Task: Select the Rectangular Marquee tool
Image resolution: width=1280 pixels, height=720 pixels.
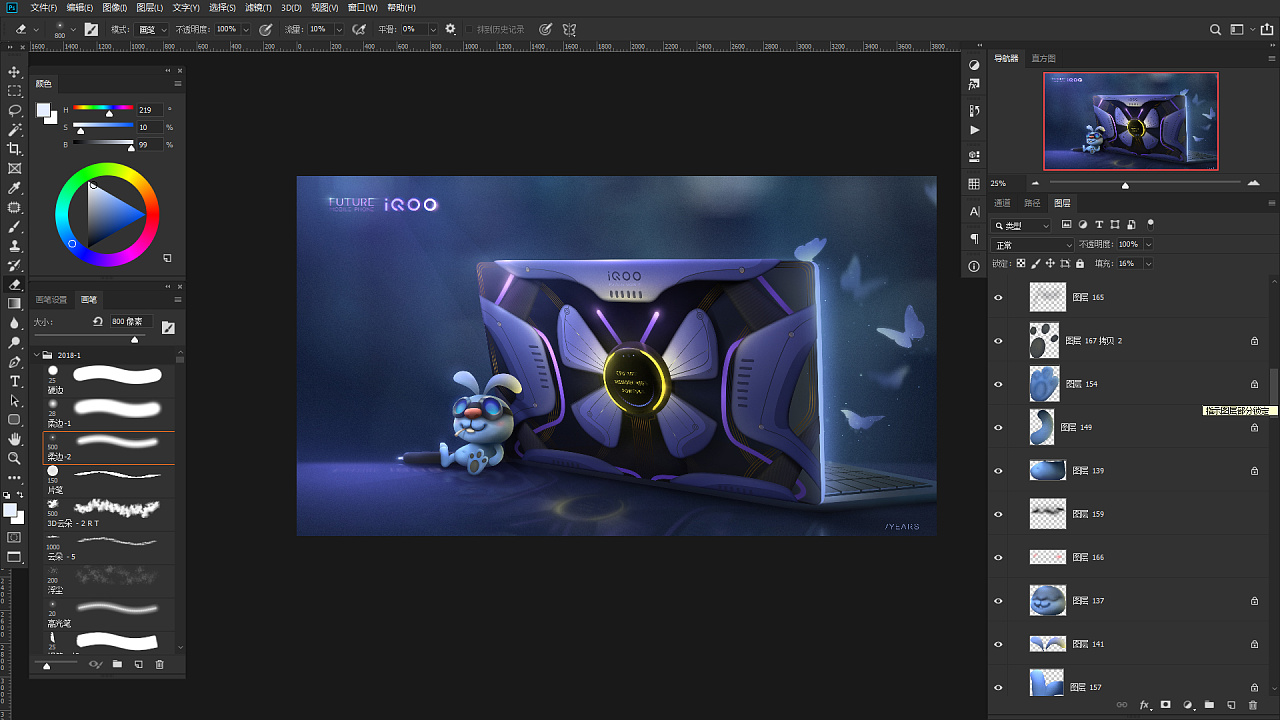Action: click(x=15, y=91)
